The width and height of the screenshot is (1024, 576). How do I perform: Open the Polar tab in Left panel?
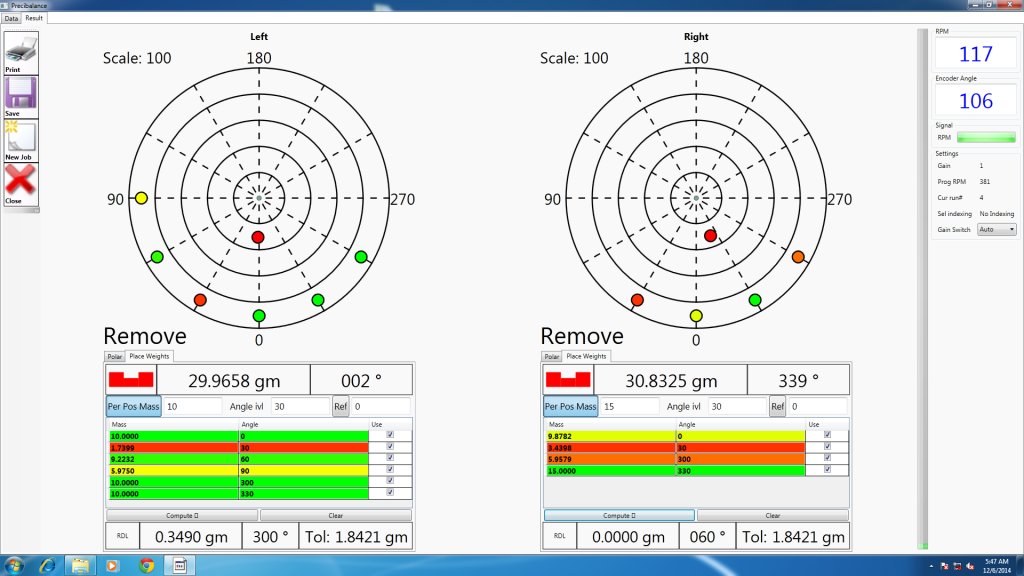[115, 356]
